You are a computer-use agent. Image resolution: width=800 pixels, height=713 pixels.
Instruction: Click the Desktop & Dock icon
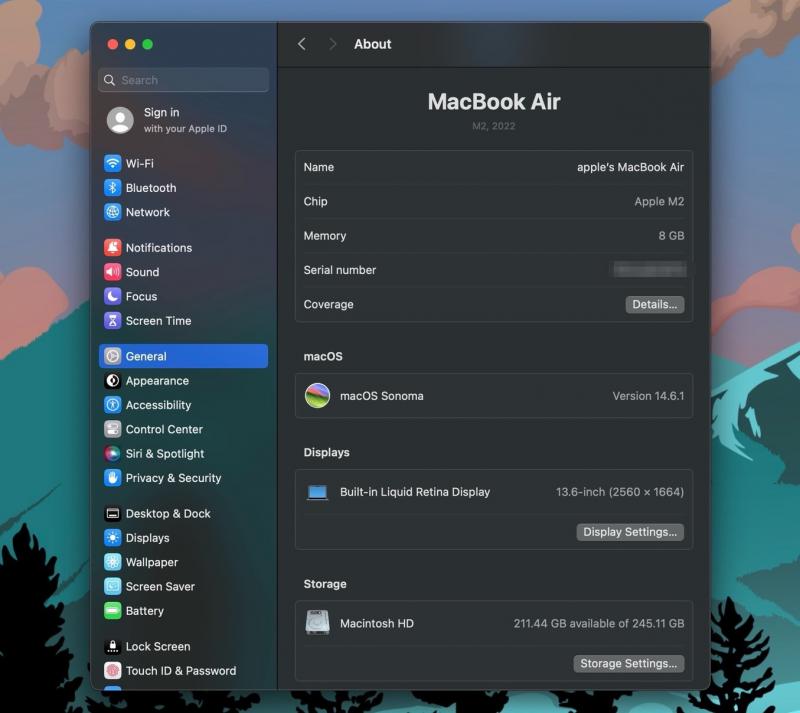(x=112, y=513)
